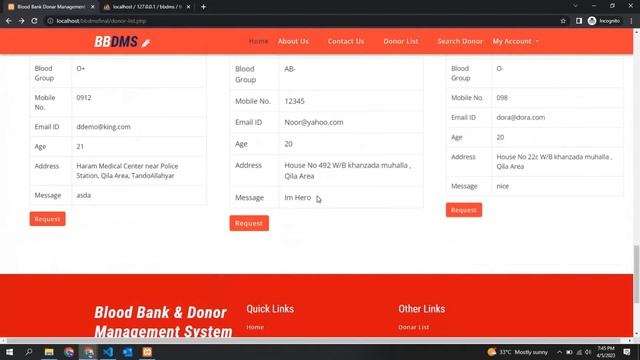Request donor with email dora@dora.com
Screen dimensions: 640x360
[x=464, y=210]
